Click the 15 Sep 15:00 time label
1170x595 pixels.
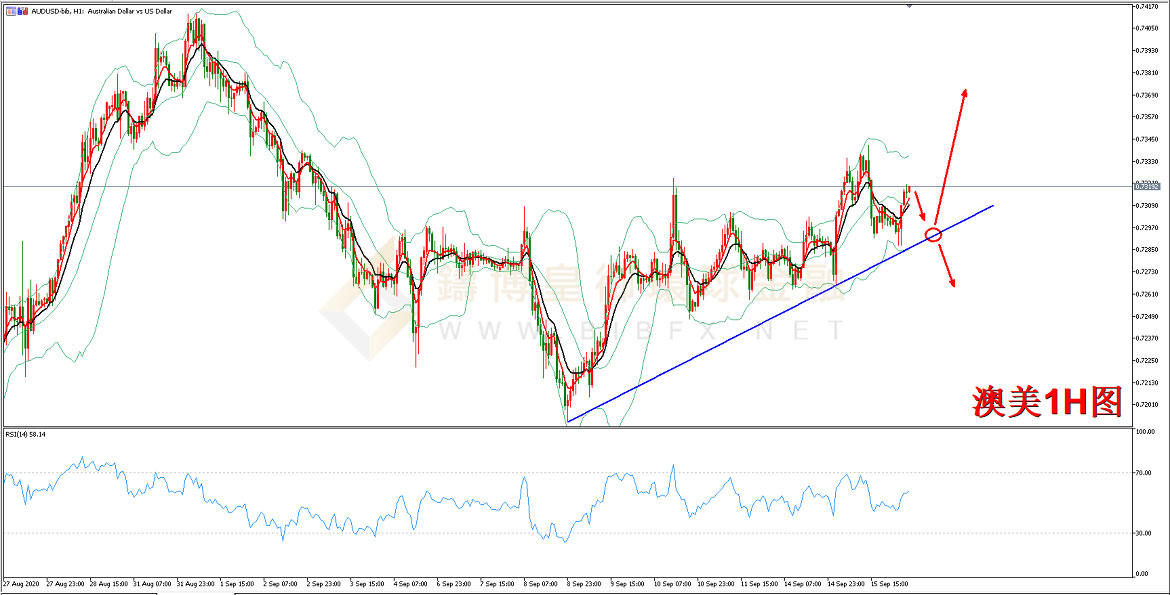click(x=887, y=582)
